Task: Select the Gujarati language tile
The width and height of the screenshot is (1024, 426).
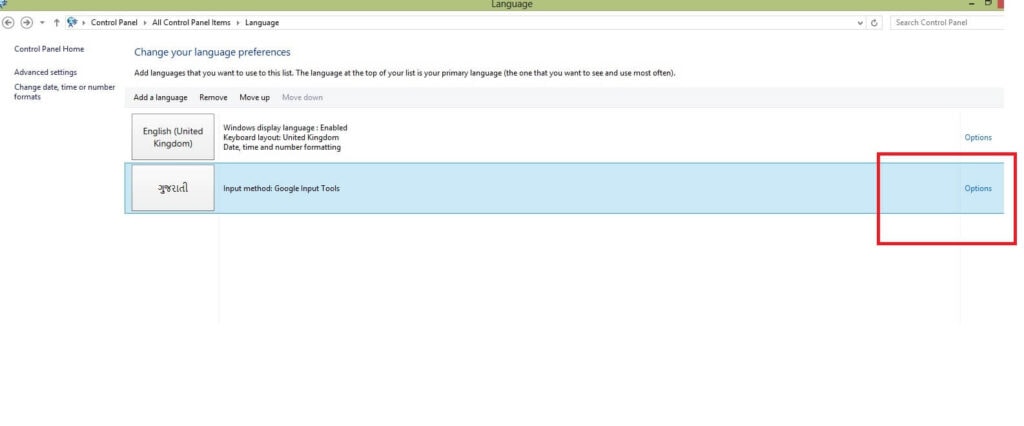Action: click(x=173, y=188)
